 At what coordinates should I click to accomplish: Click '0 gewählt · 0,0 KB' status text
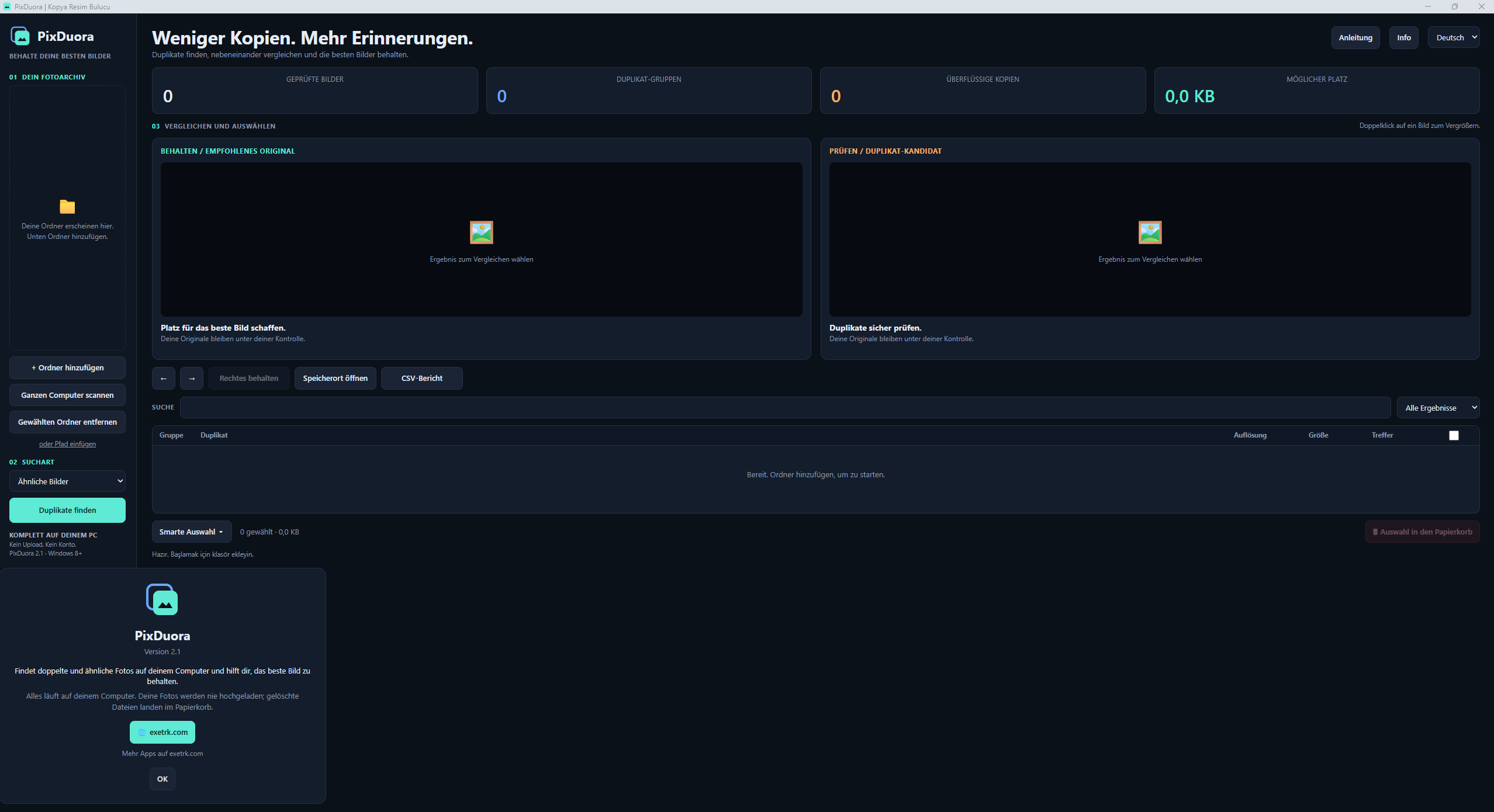tap(269, 532)
